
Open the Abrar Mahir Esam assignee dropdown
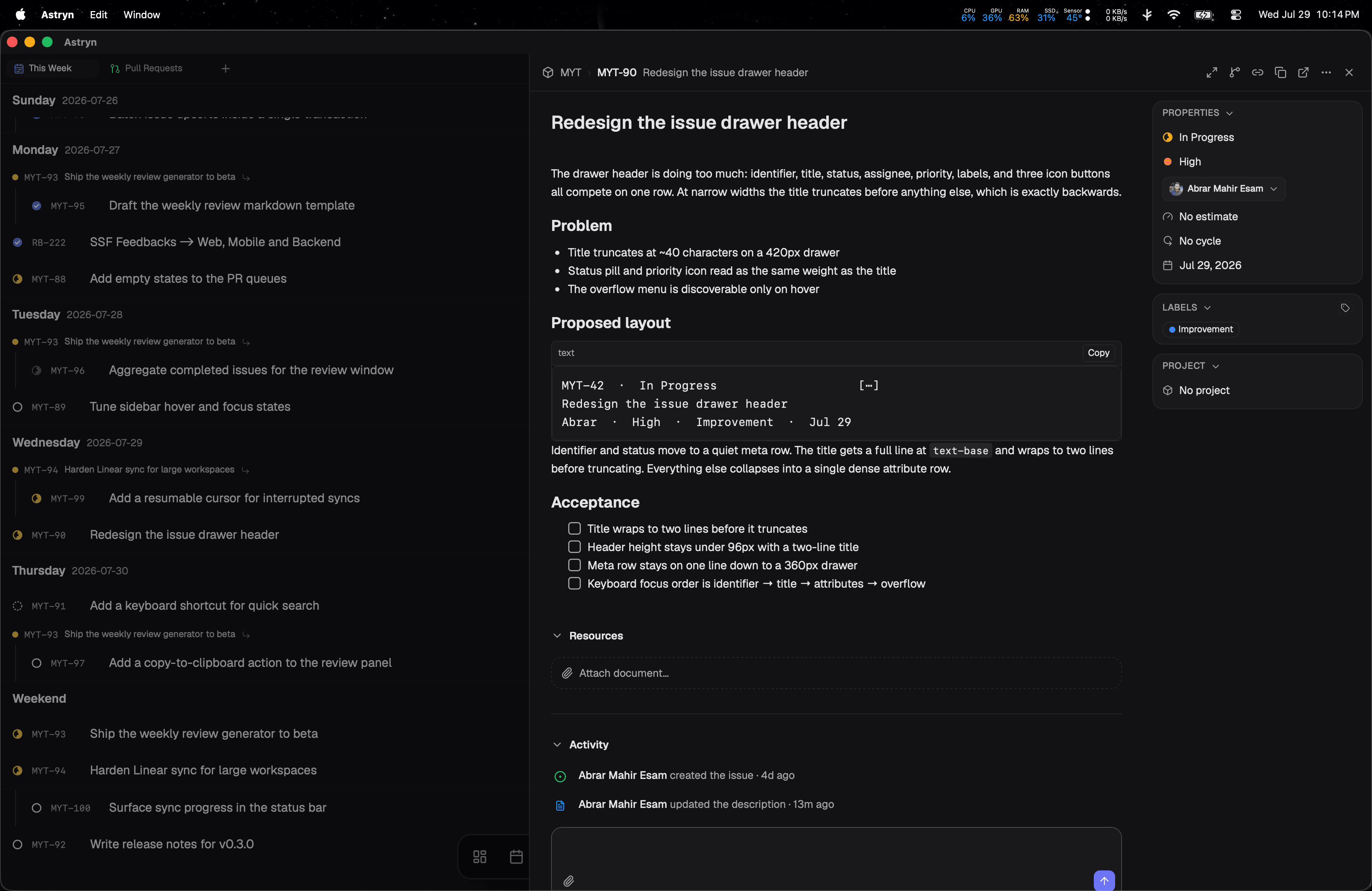click(1223, 189)
